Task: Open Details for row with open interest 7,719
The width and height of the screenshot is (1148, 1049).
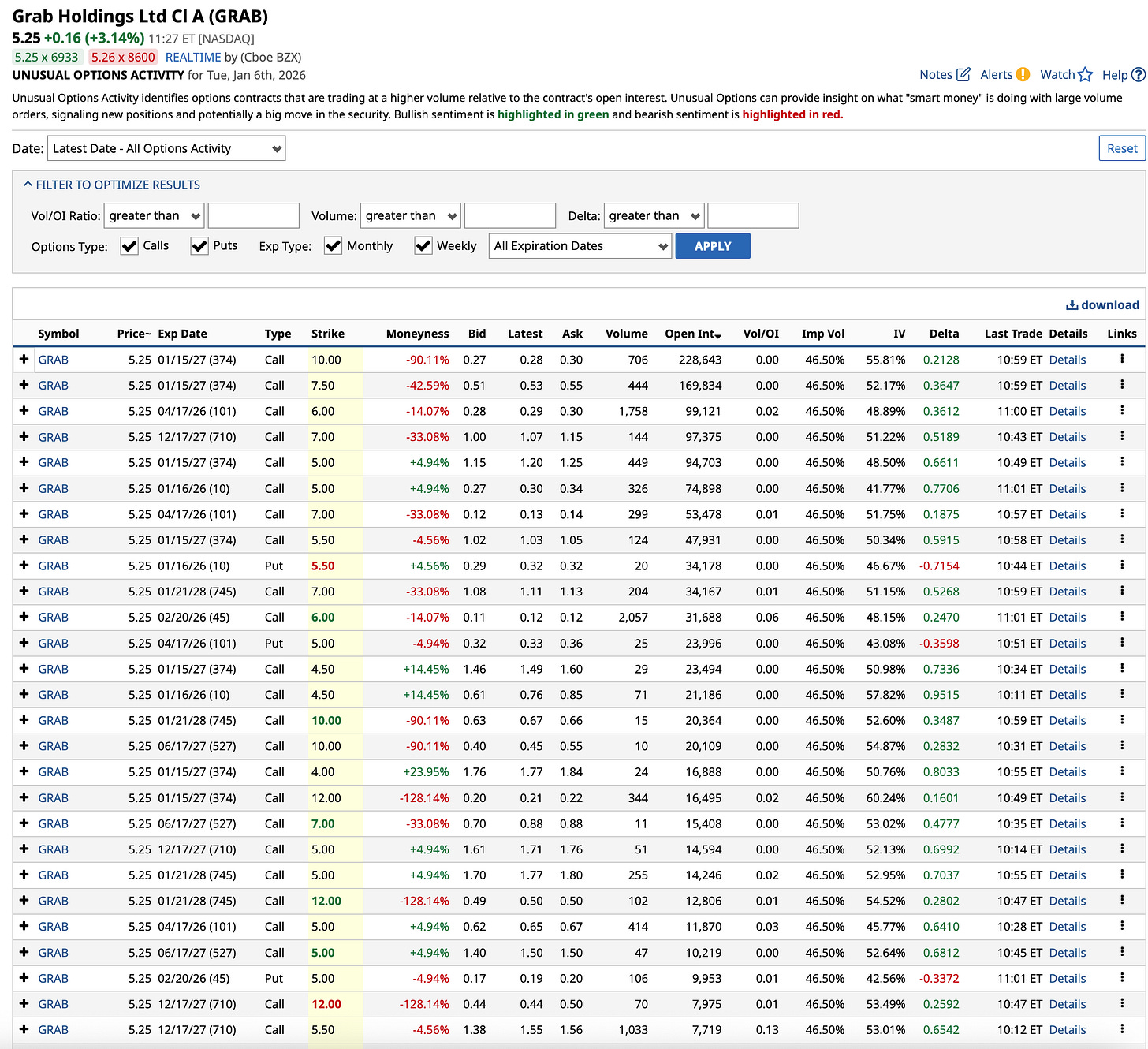Action: (1068, 1030)
